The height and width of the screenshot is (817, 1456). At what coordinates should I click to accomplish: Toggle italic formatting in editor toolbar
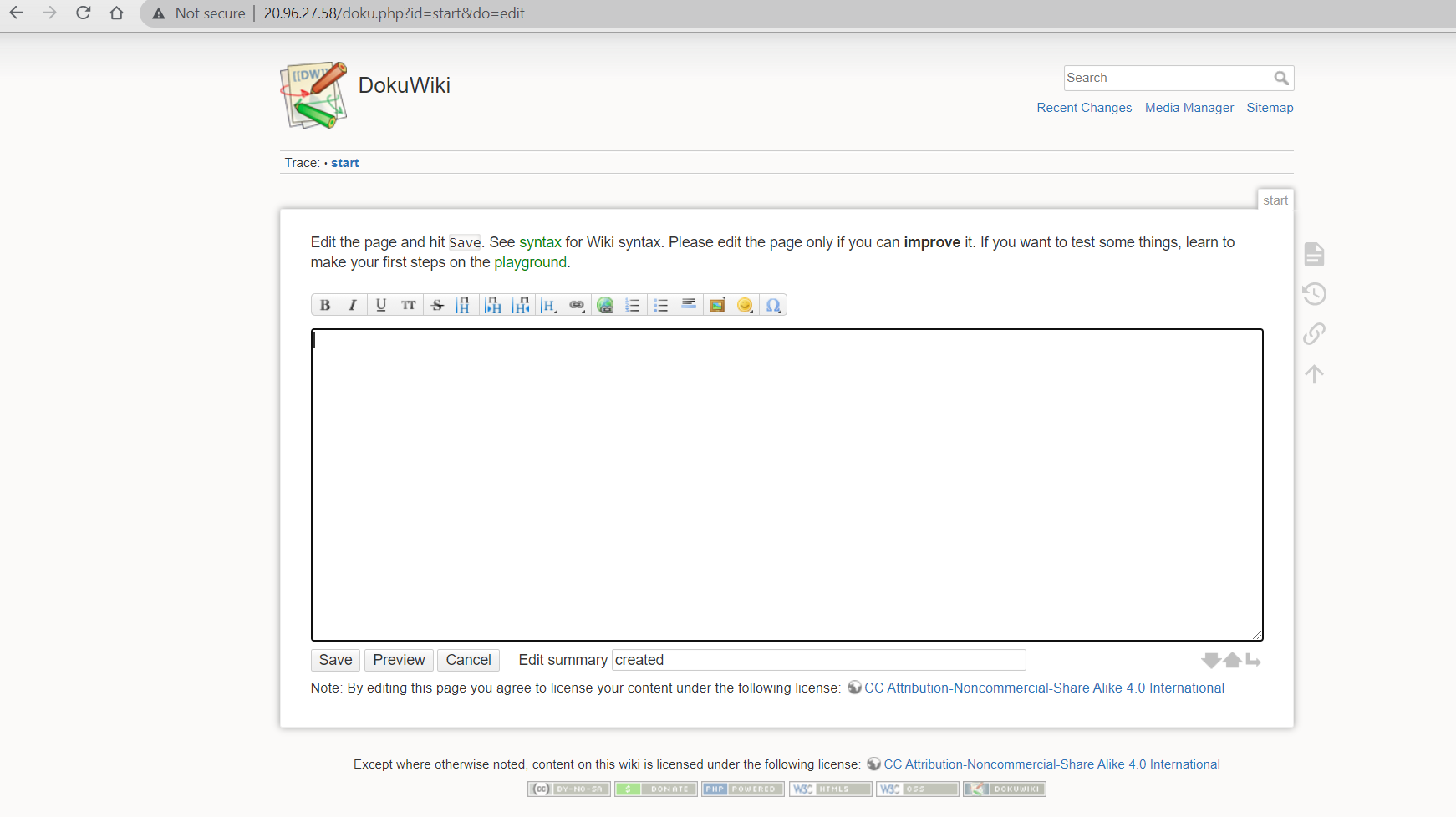click(353, 305)
